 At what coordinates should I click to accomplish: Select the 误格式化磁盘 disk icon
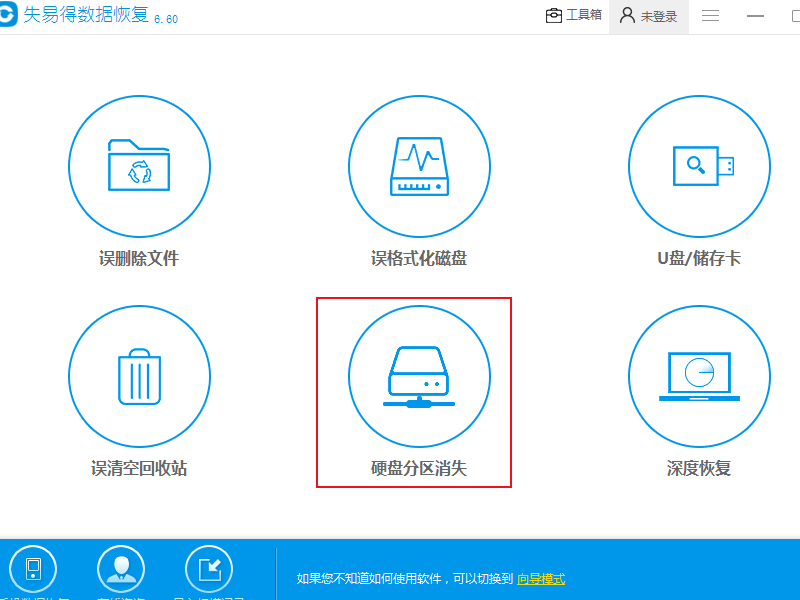click(419, 166)
